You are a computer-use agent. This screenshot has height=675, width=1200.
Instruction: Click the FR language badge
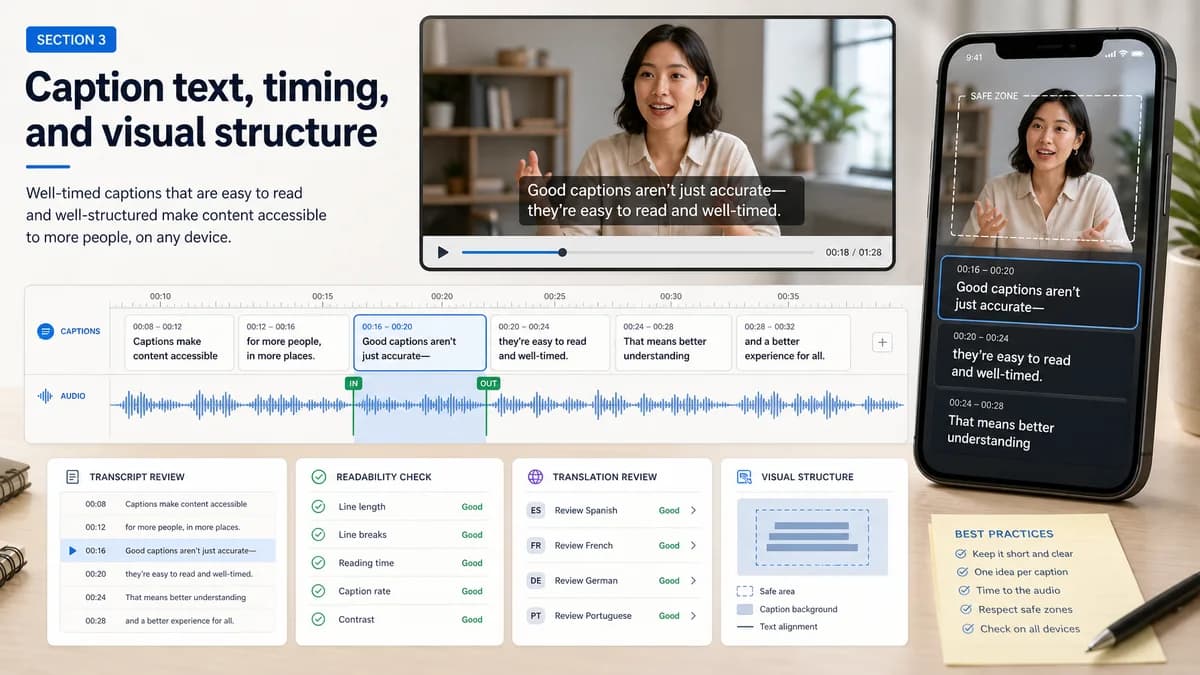[536, 545]
